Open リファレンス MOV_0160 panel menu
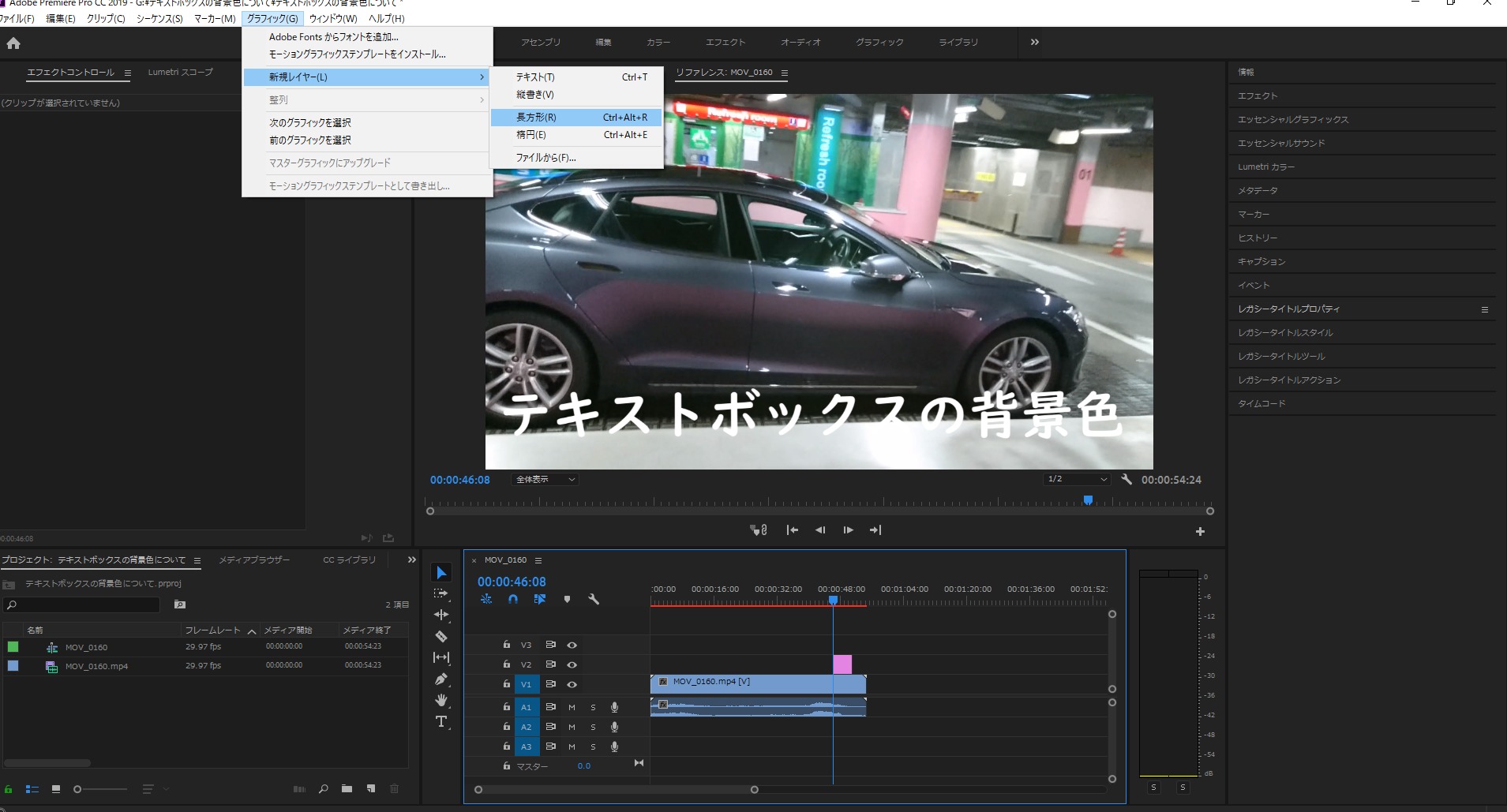1507x812 pixels. (x=784, y=73)
